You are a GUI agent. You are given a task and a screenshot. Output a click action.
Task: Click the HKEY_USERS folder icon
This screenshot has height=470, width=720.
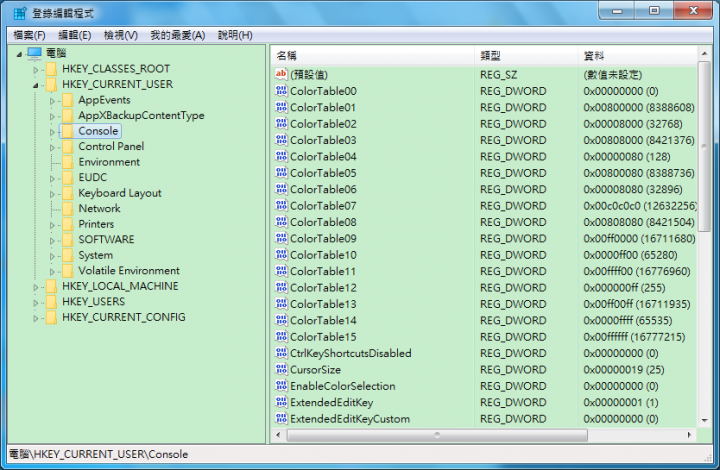click(52, 302)
